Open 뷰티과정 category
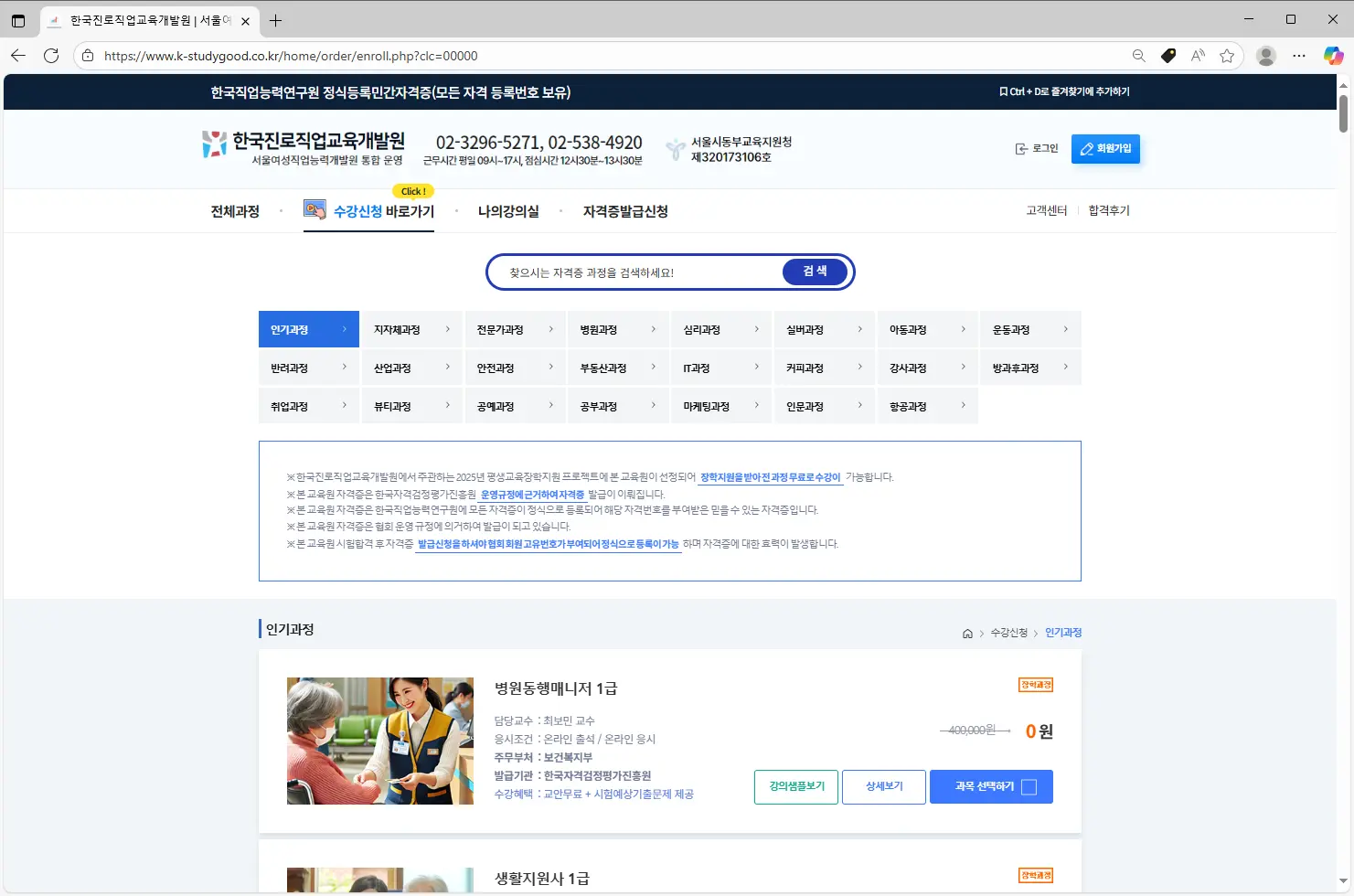The width and height of the screenshot is (1354, 896). tap(412, 406)
